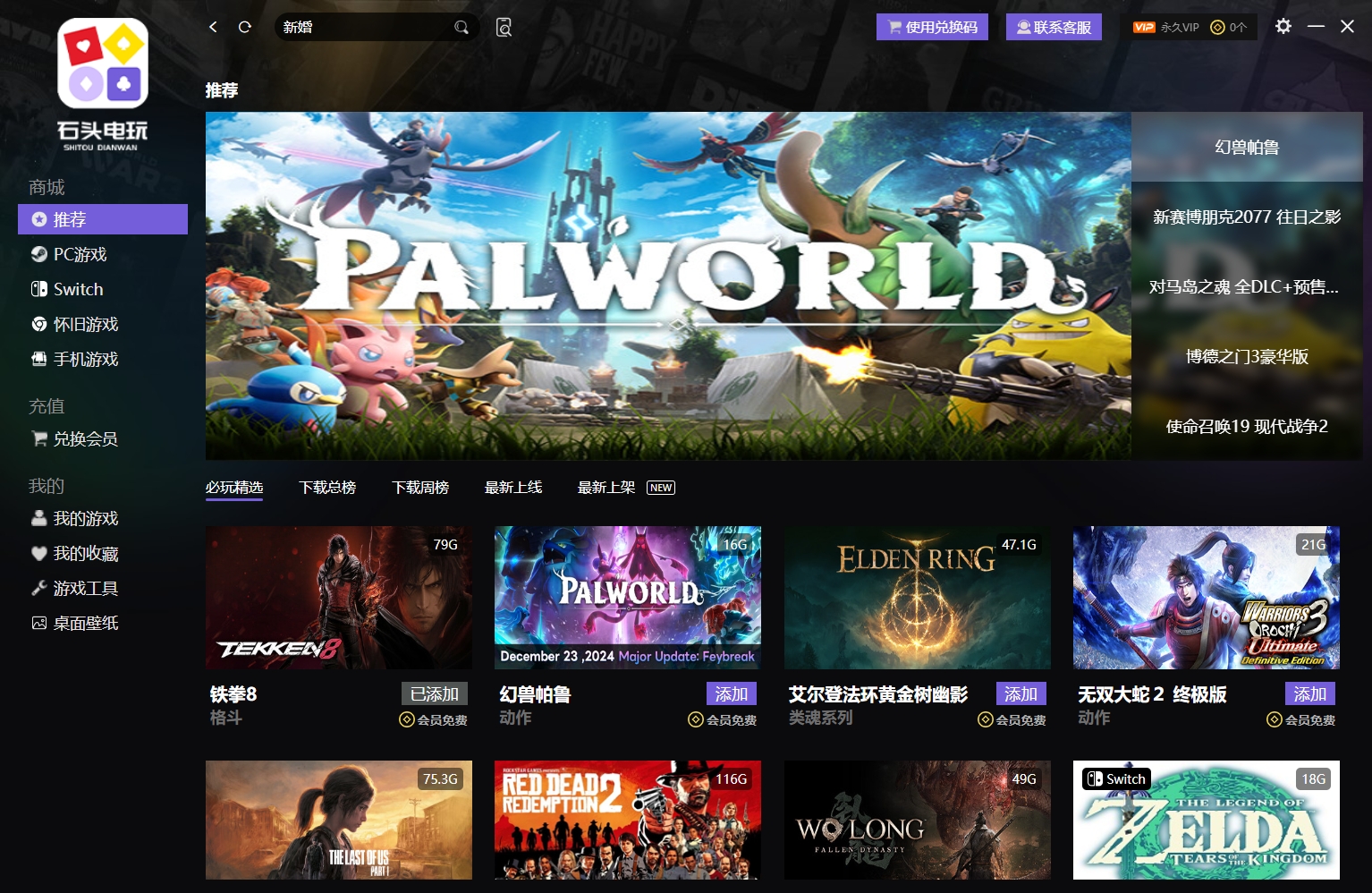The image size is (1372, 893).
Task: Select 新赛博朋克2077 往日之影 banner entry
Action: [x=1247, y=217]
